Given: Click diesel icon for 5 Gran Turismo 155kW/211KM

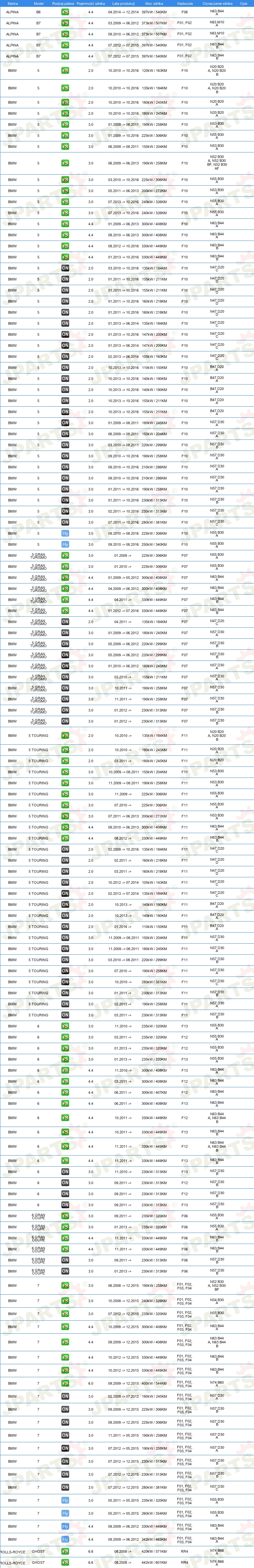Looking at the screenshot, I should pos(65,677).
